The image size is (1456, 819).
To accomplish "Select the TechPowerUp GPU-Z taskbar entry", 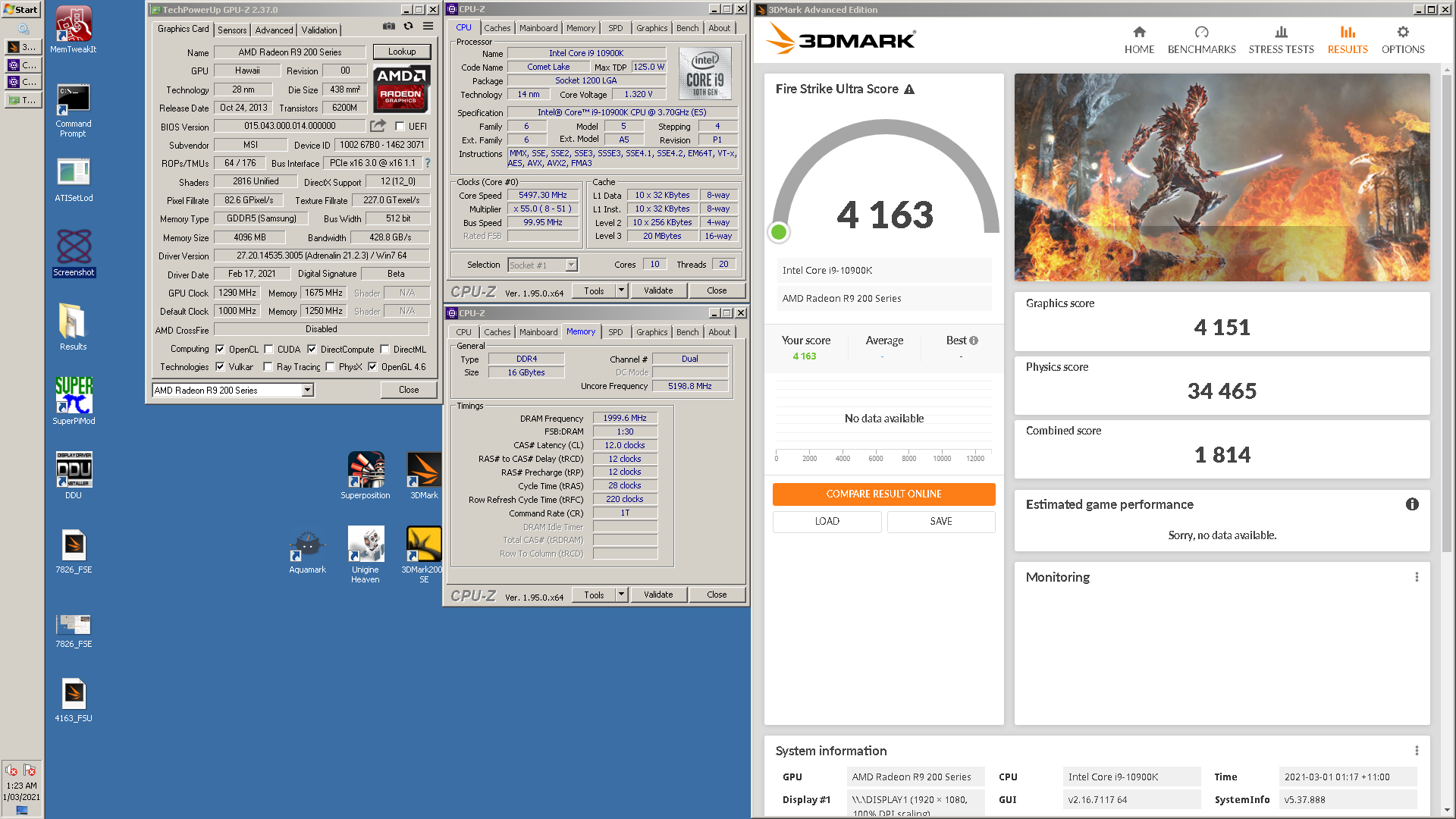I will (x=23, y=99).
